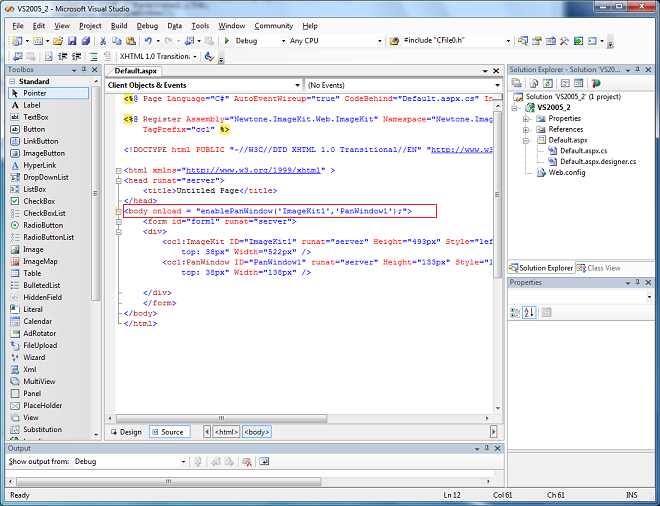Expand the Properties node in Solution Explorer
Image resolution: width=660 pixels, height=506 pixels.
526,119
